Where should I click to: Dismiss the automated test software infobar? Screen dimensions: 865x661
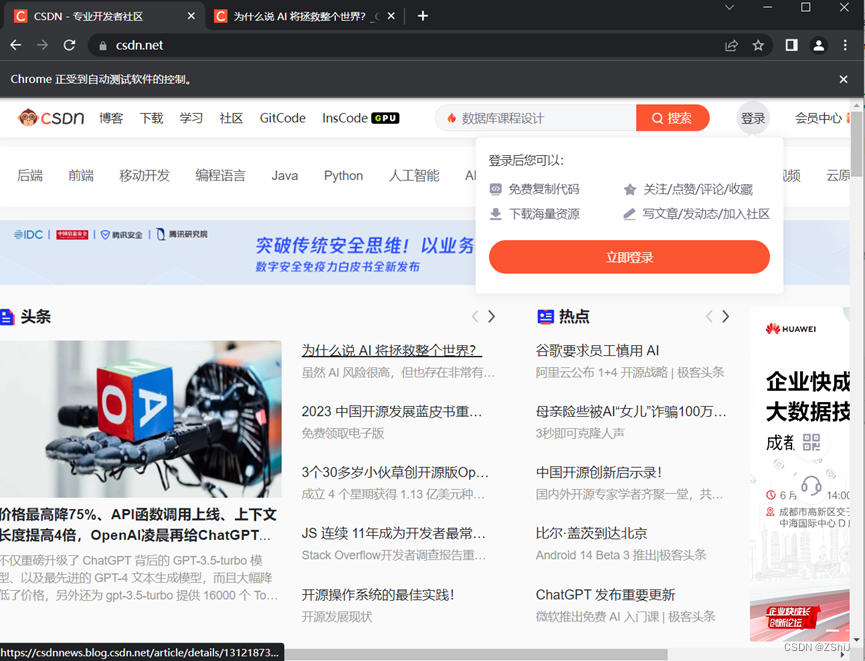(843, 79)
